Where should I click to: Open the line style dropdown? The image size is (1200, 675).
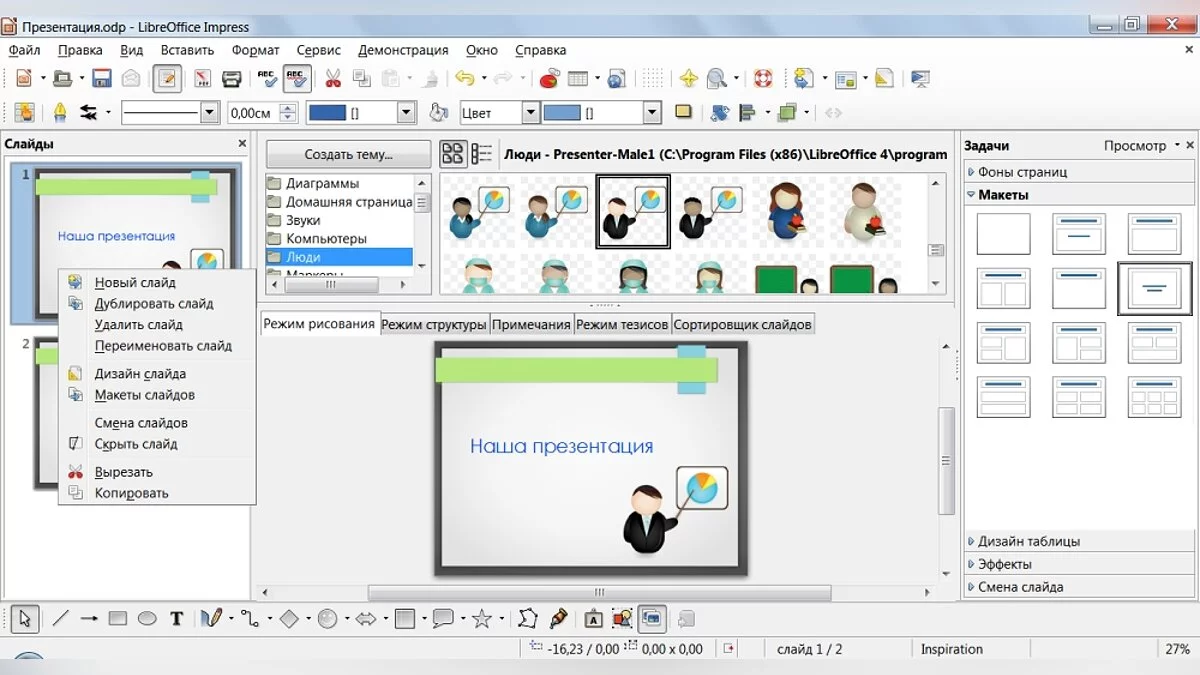pos(209,113)
